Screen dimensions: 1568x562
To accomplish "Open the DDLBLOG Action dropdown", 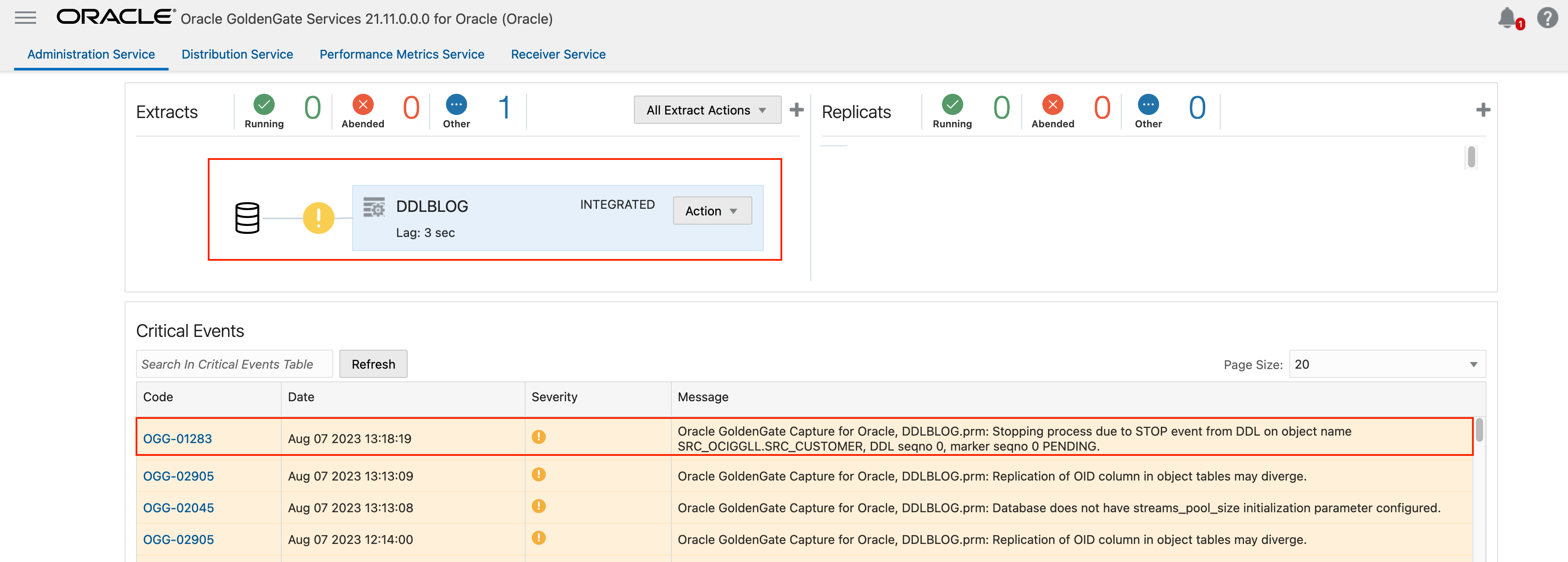I will [711, 211].
